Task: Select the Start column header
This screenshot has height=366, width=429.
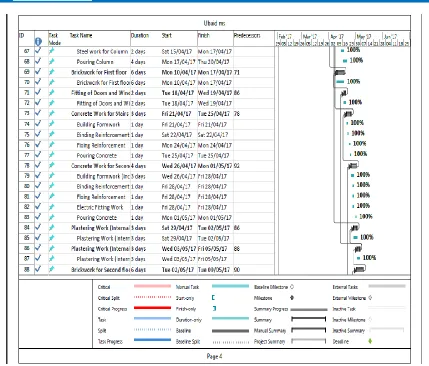Action: tap(167, 35)
